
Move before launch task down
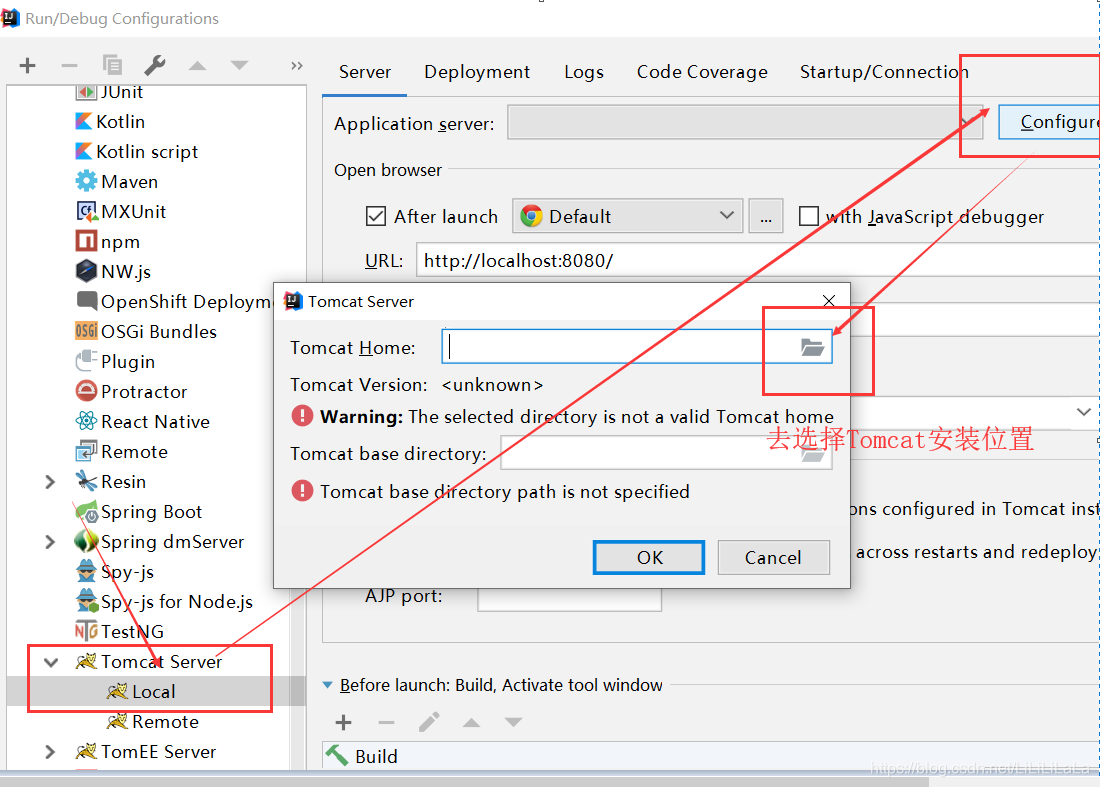pyautogui.click(x=514, y=722)
